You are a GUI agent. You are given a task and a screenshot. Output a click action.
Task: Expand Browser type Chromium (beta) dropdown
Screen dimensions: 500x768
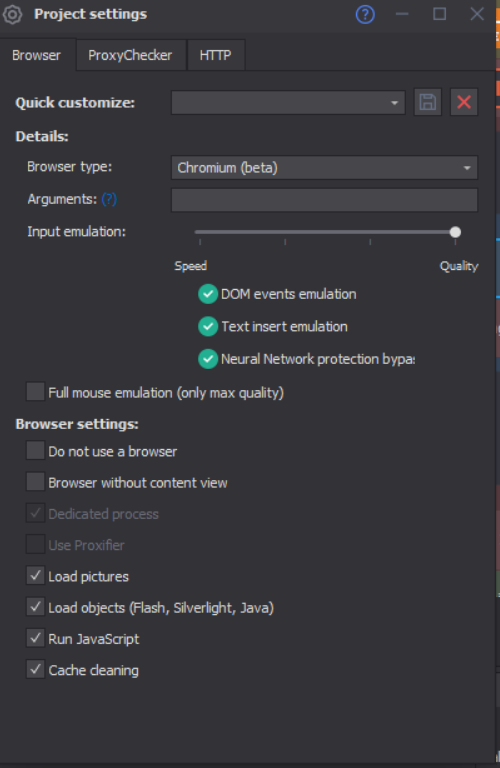[x=324, y=168]
